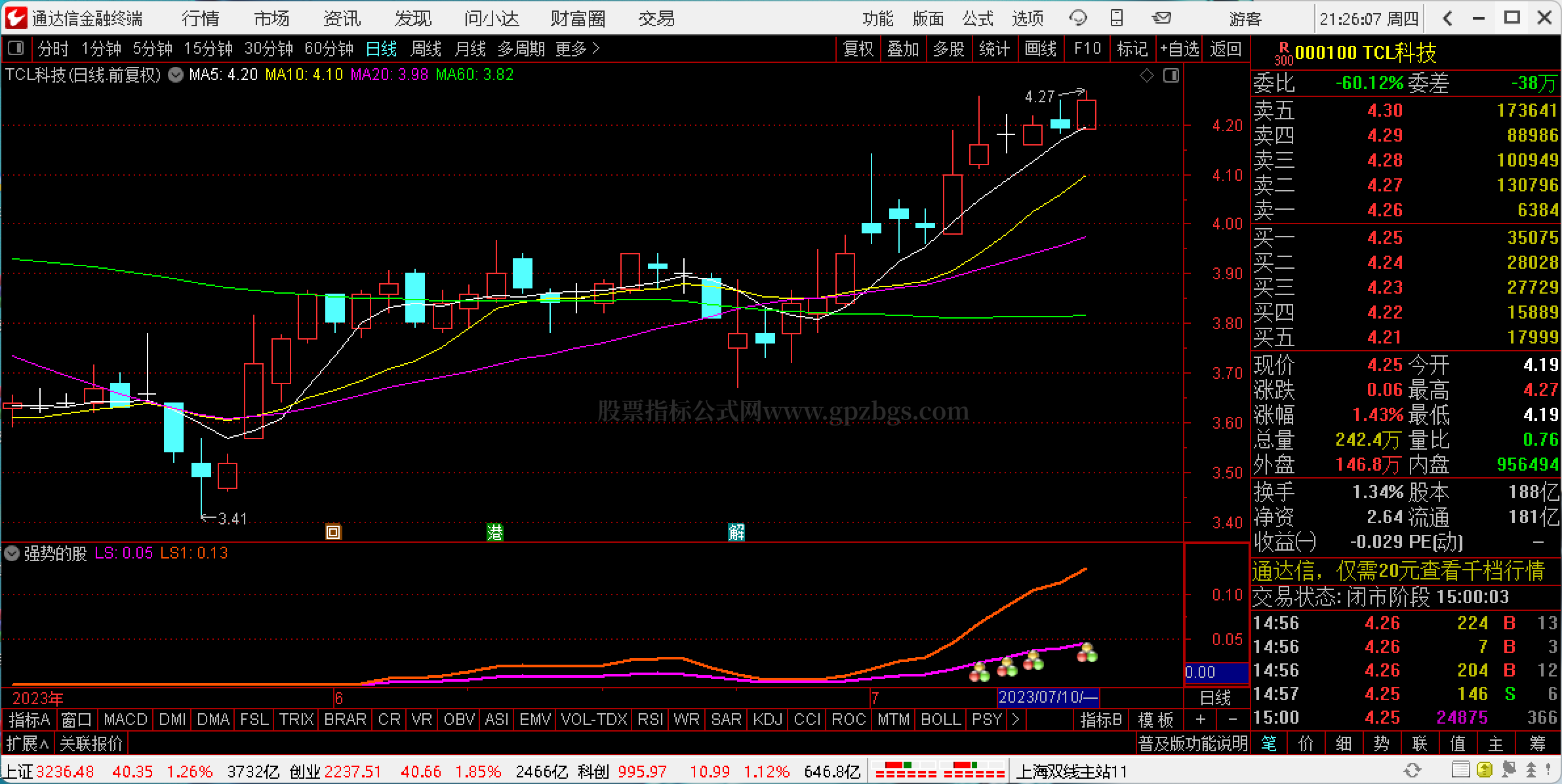1562x784 pixels.
Task: Open the 日线 period selector below chart
Action: point(1216,697)
